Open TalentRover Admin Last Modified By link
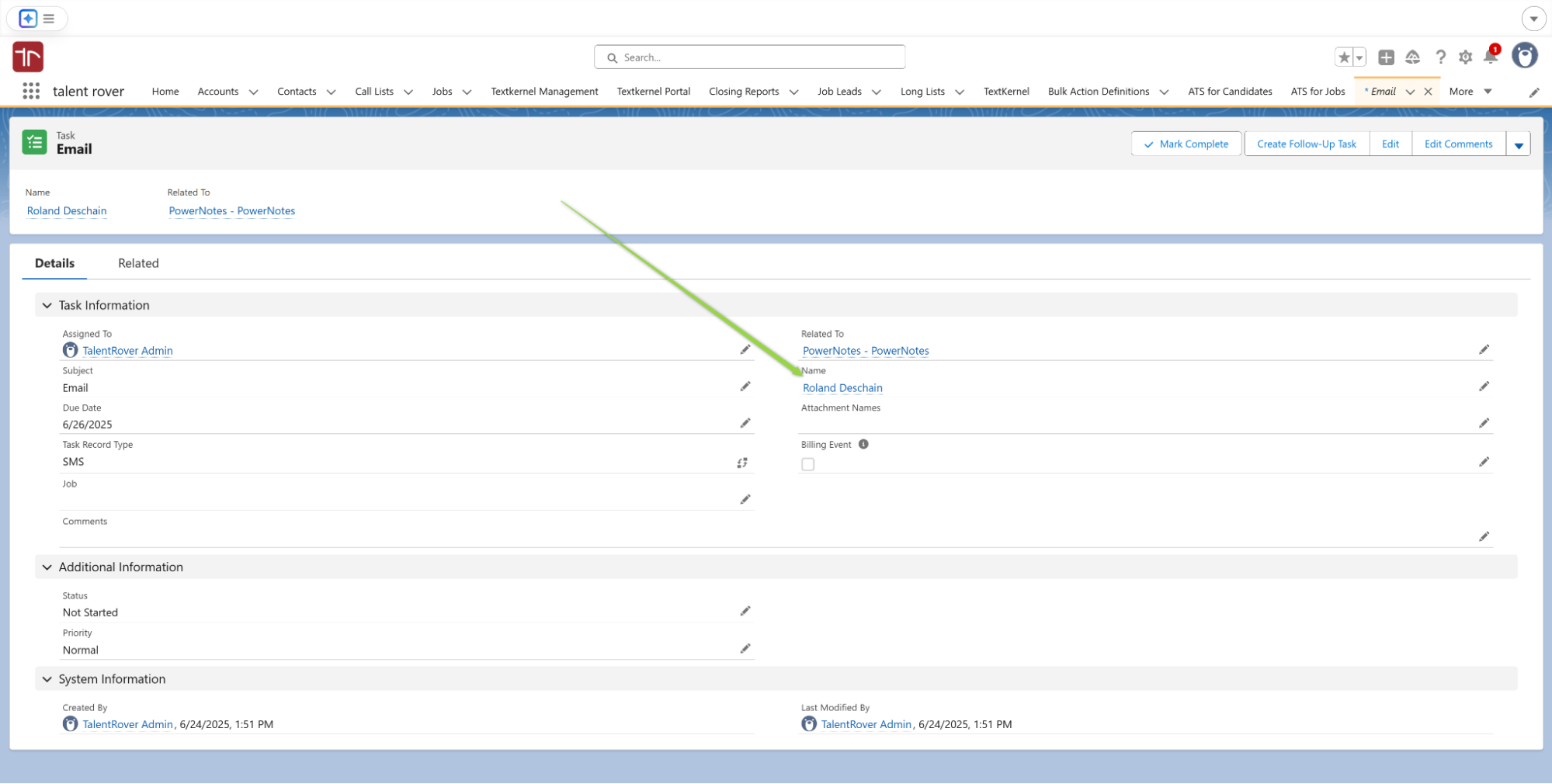The height and width of the screenshot is (784, 1552). [x=866, y=724]
